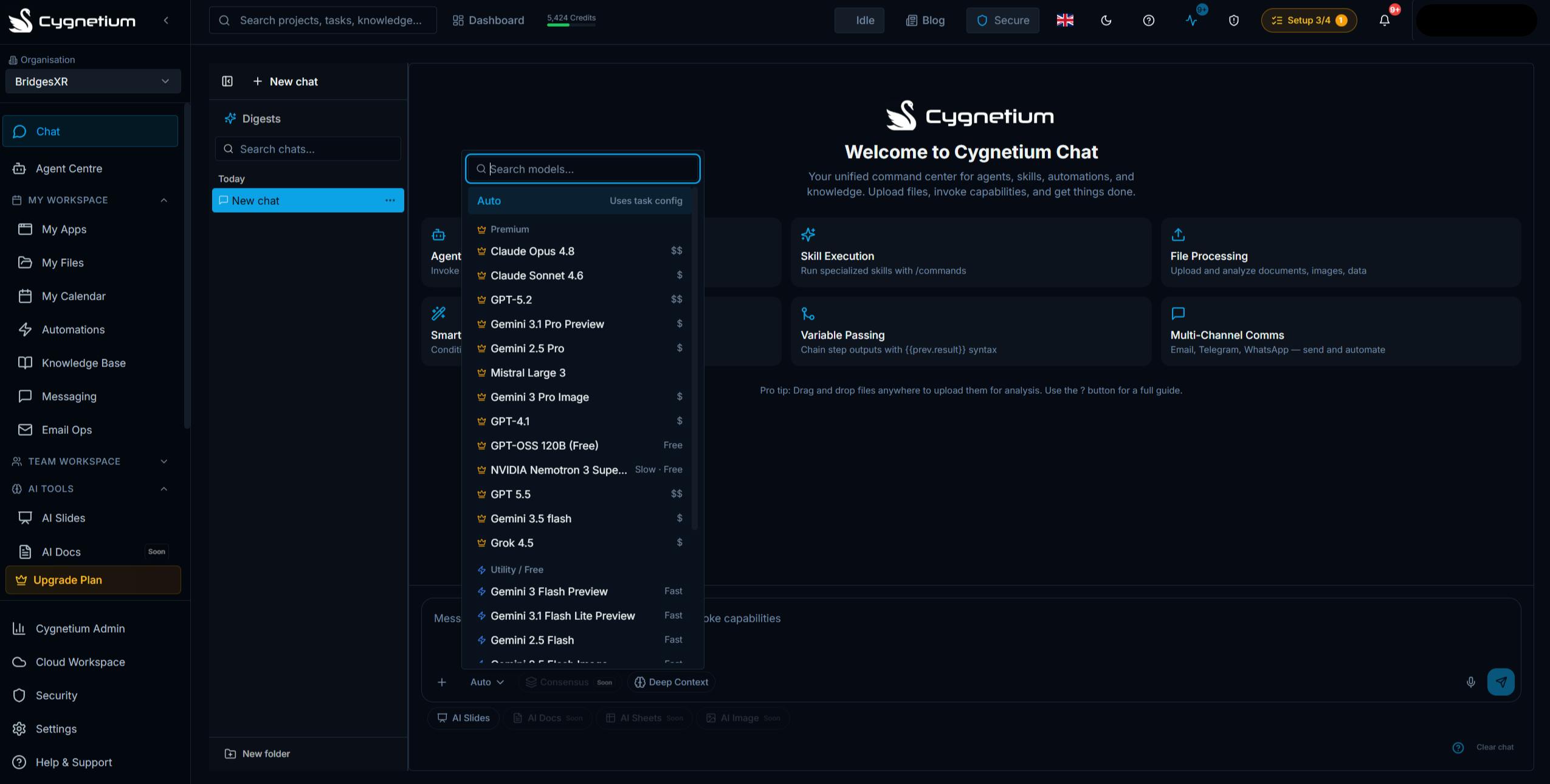Choose Claude Opus 4.8 model
This screenshot has height=784, width=1550.
[579, 251]
